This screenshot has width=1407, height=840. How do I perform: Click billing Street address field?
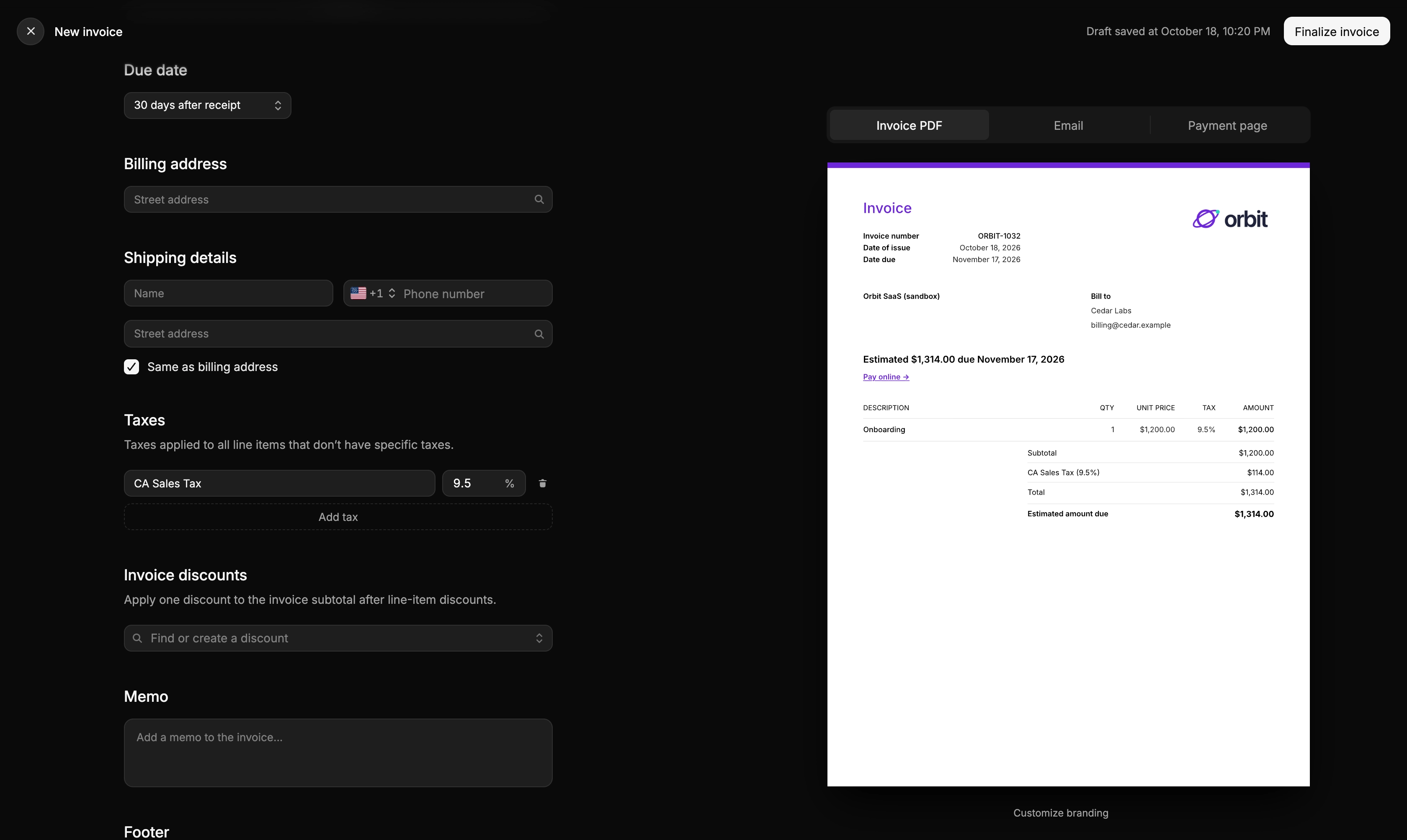(338, 199)
